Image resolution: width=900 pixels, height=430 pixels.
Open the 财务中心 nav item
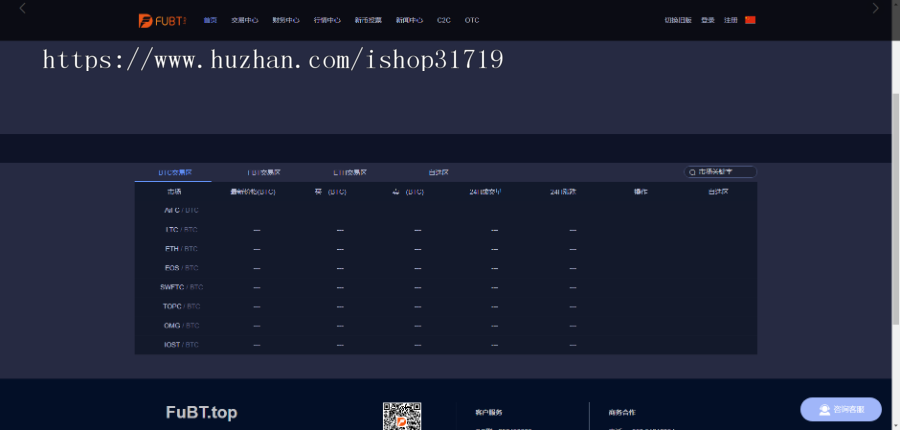[286, 20]
